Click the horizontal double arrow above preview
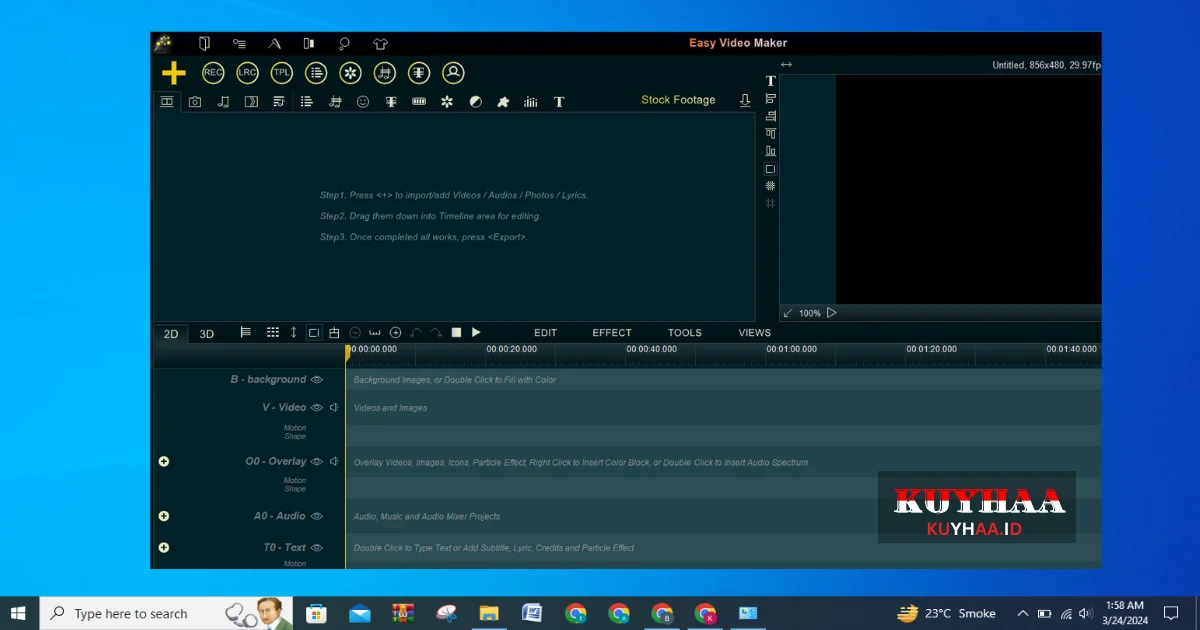Screen dimensions: 1200x630 point(786,65)
